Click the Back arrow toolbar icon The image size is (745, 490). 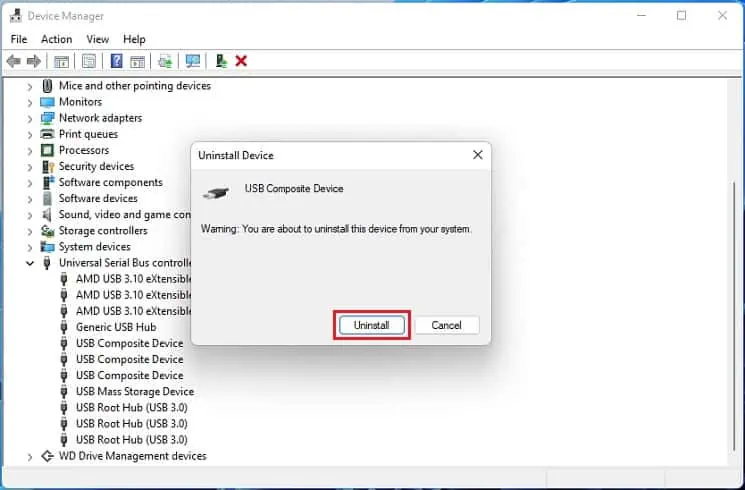[13, 61]
